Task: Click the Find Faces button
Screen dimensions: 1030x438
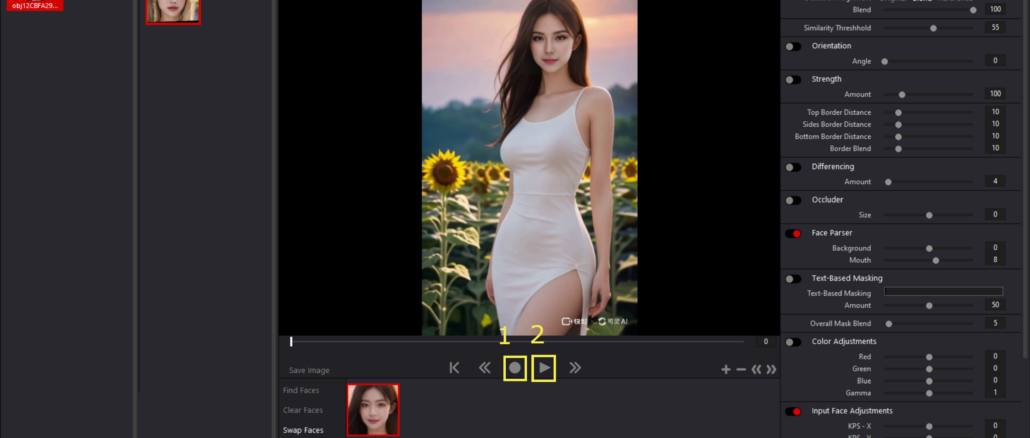Action: 302,390
